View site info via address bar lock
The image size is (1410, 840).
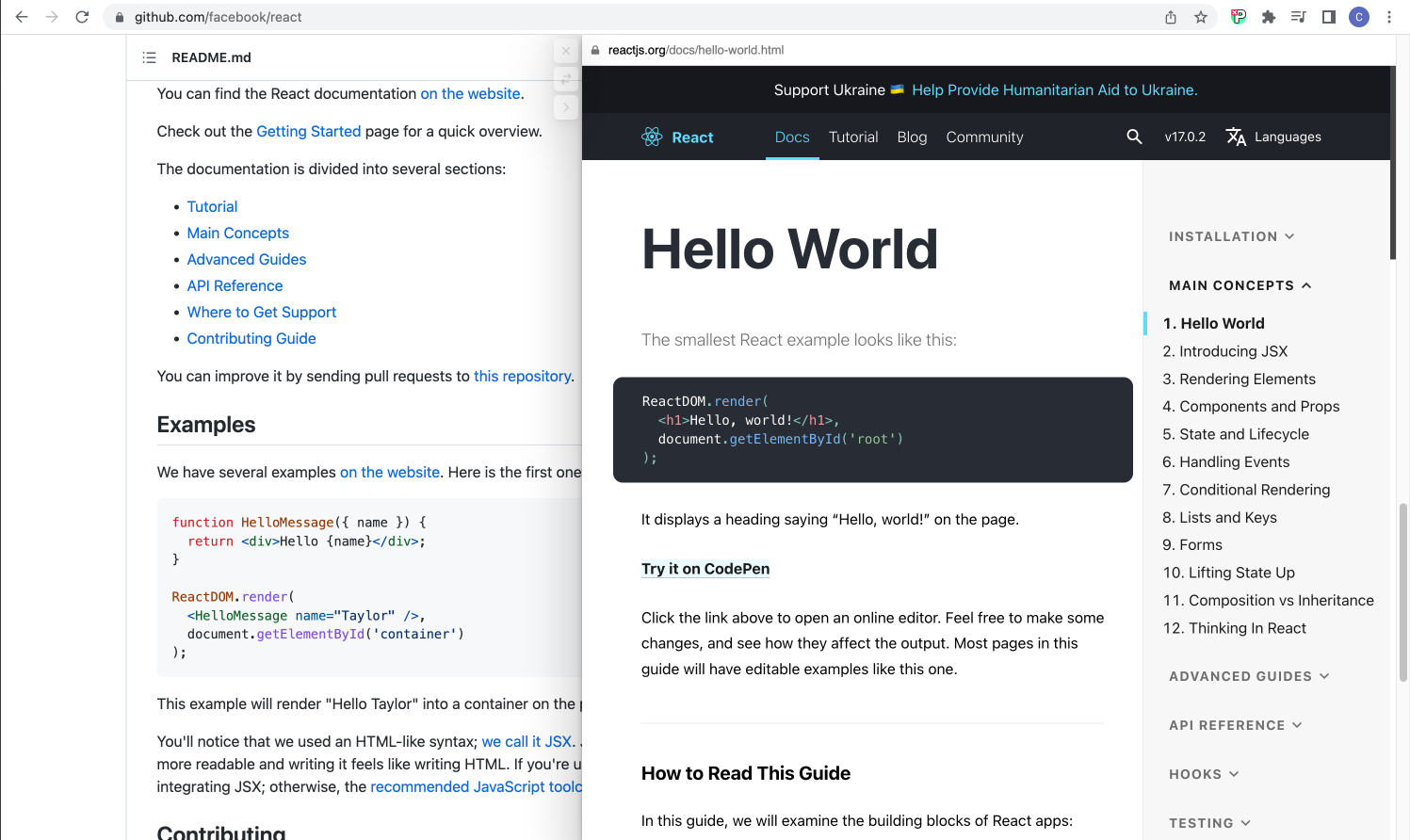point(120,17)
